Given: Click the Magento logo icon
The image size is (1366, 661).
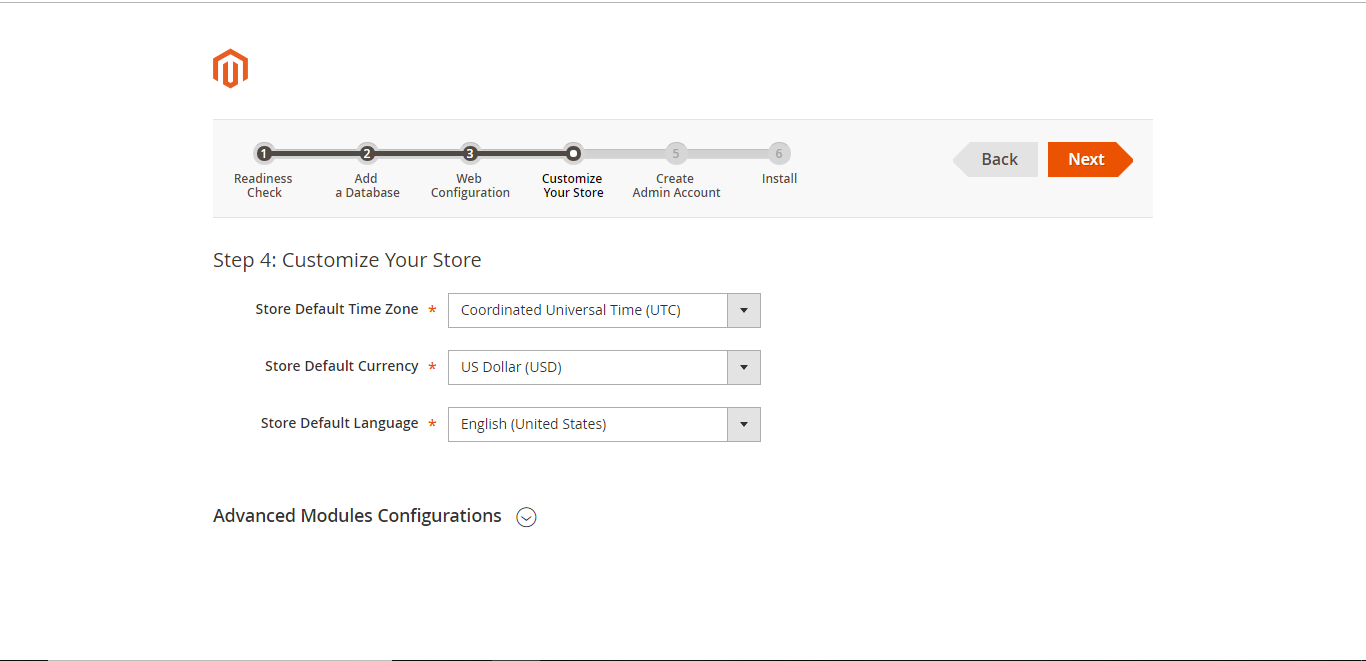Looking at the screenshot, I should [230, 69].
